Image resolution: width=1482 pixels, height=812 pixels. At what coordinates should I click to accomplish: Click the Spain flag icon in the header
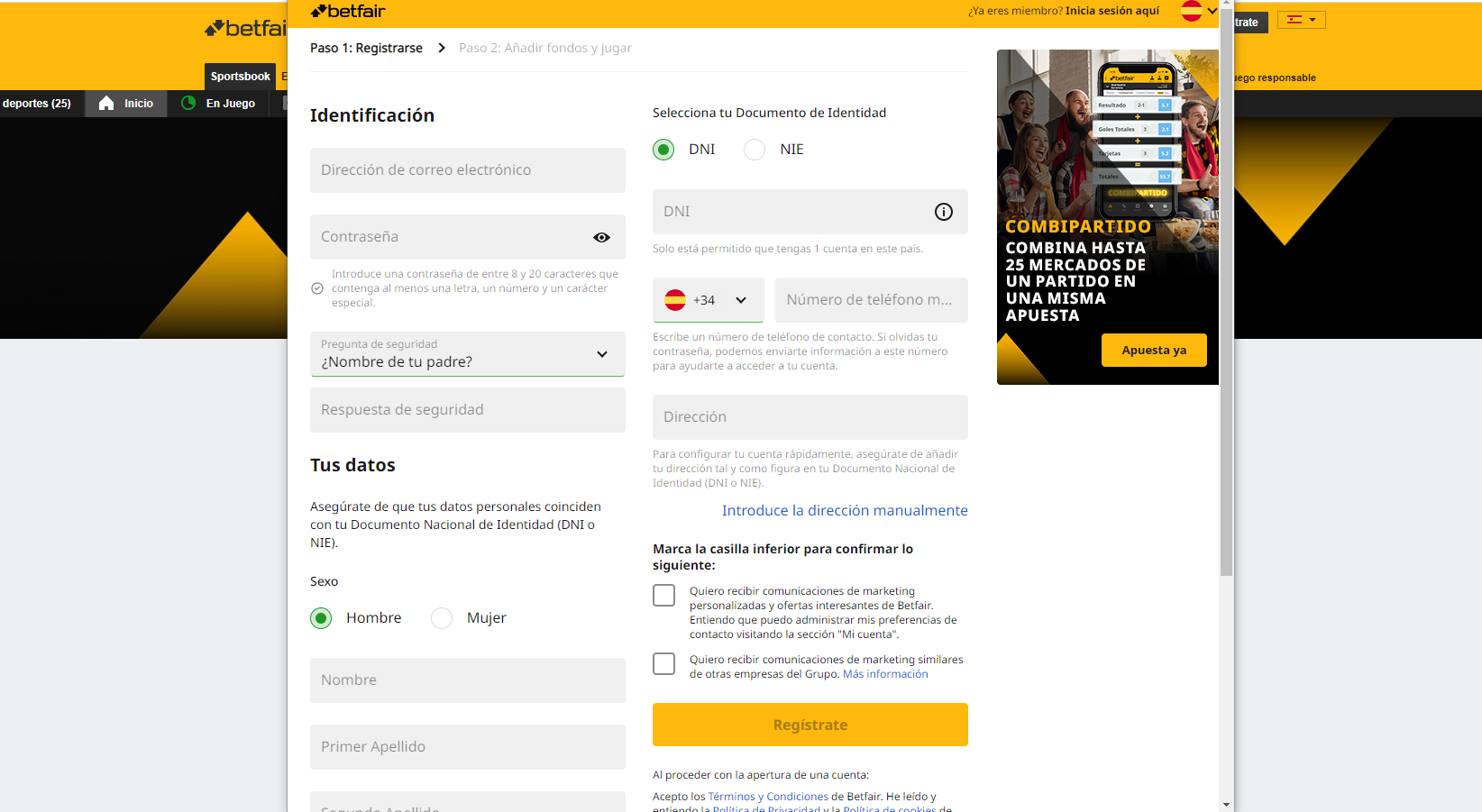tap(1192, 11)
